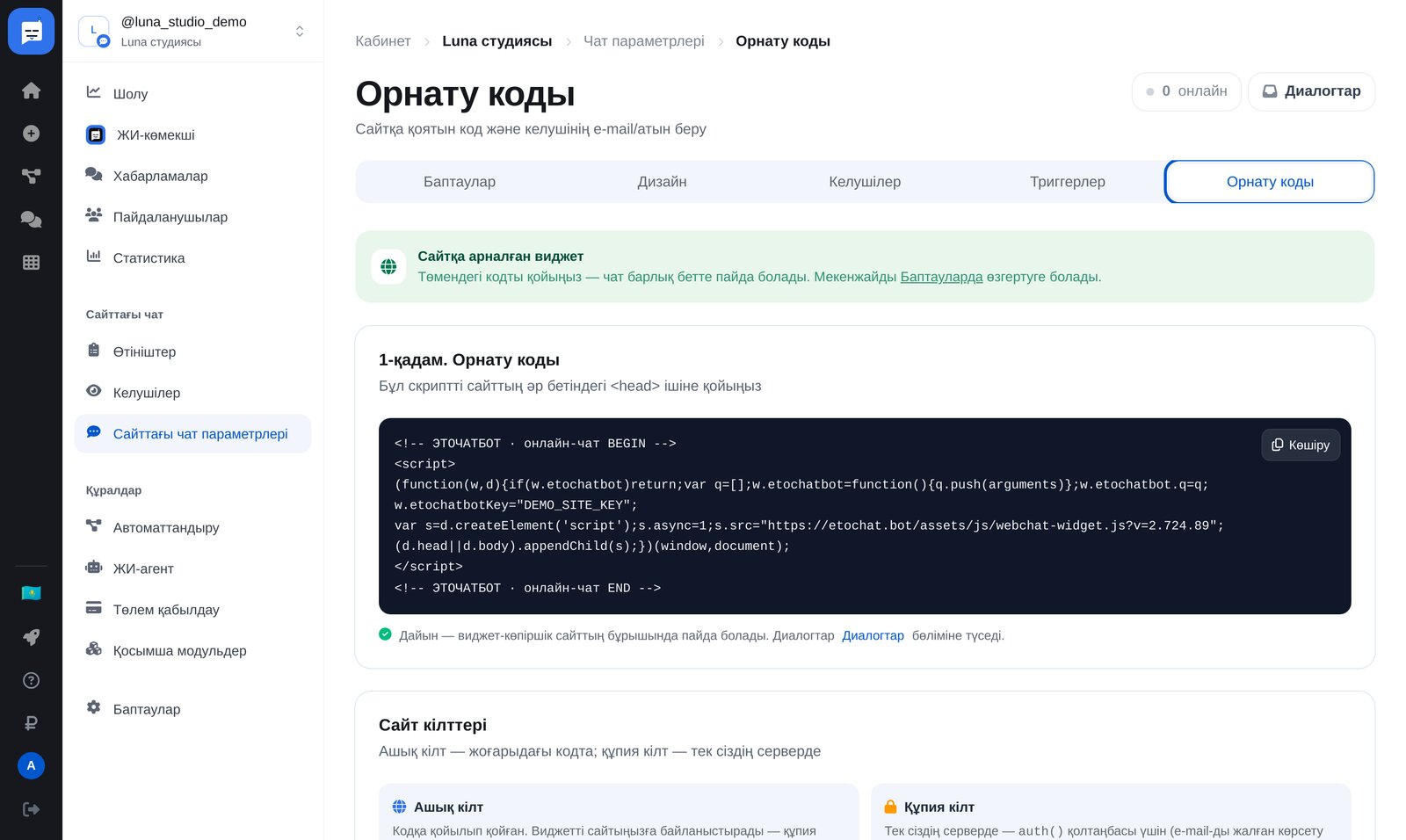Click the Ашық кілт globe icon
The image size is (1406, 840).
[399, 807]
